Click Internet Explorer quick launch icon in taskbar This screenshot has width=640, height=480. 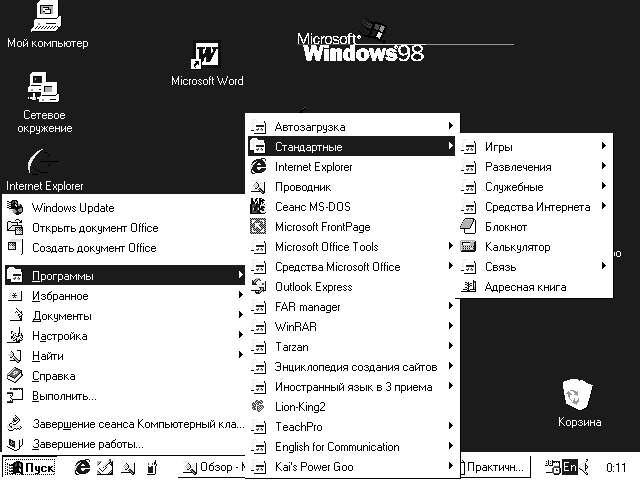[82, 467]
